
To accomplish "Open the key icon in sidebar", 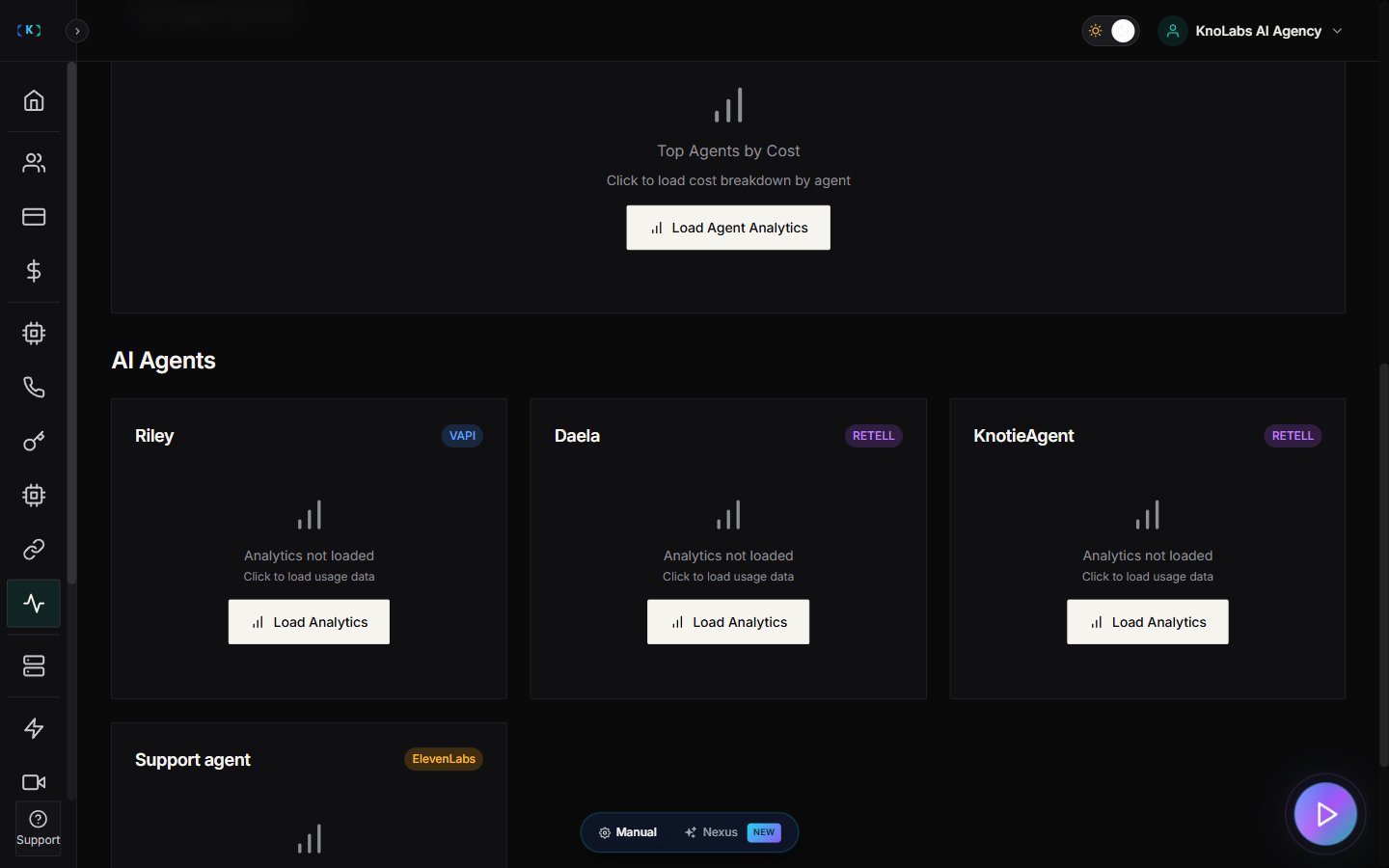I will pyautogui.click(x=34, y=442).
